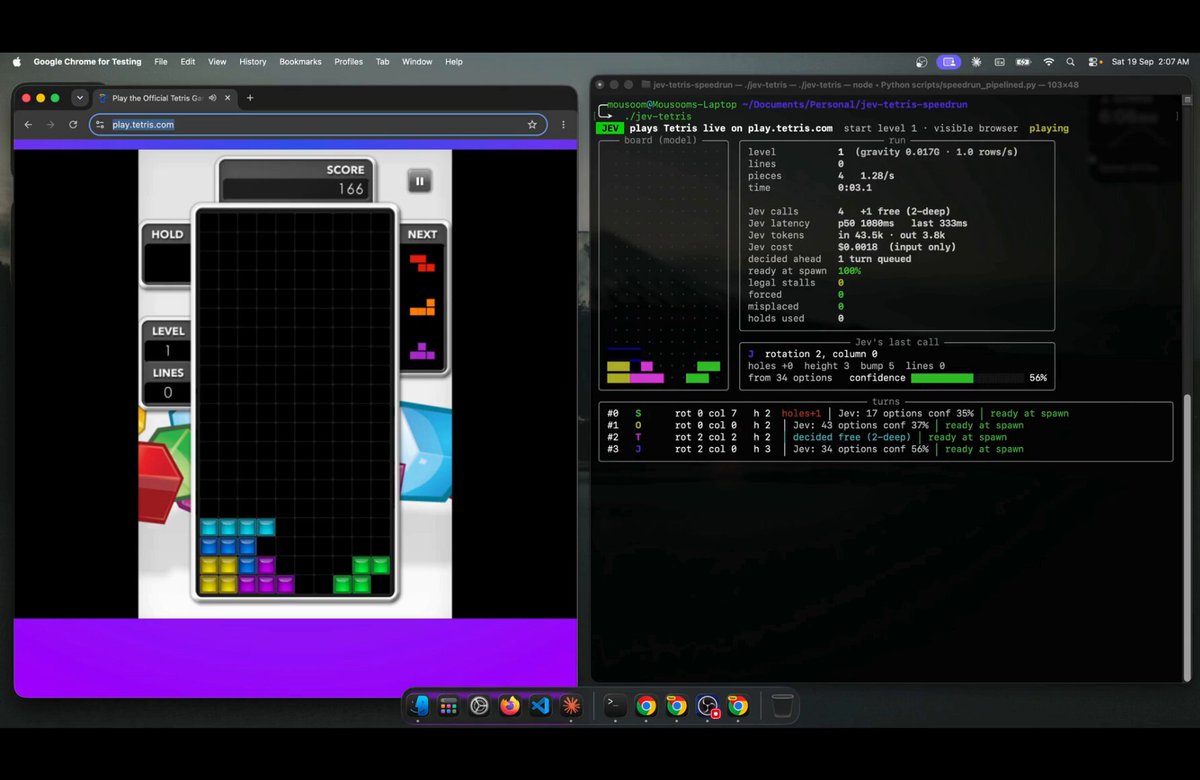Open the Profiles menu
1200x780 pixels.
point(348,62)
